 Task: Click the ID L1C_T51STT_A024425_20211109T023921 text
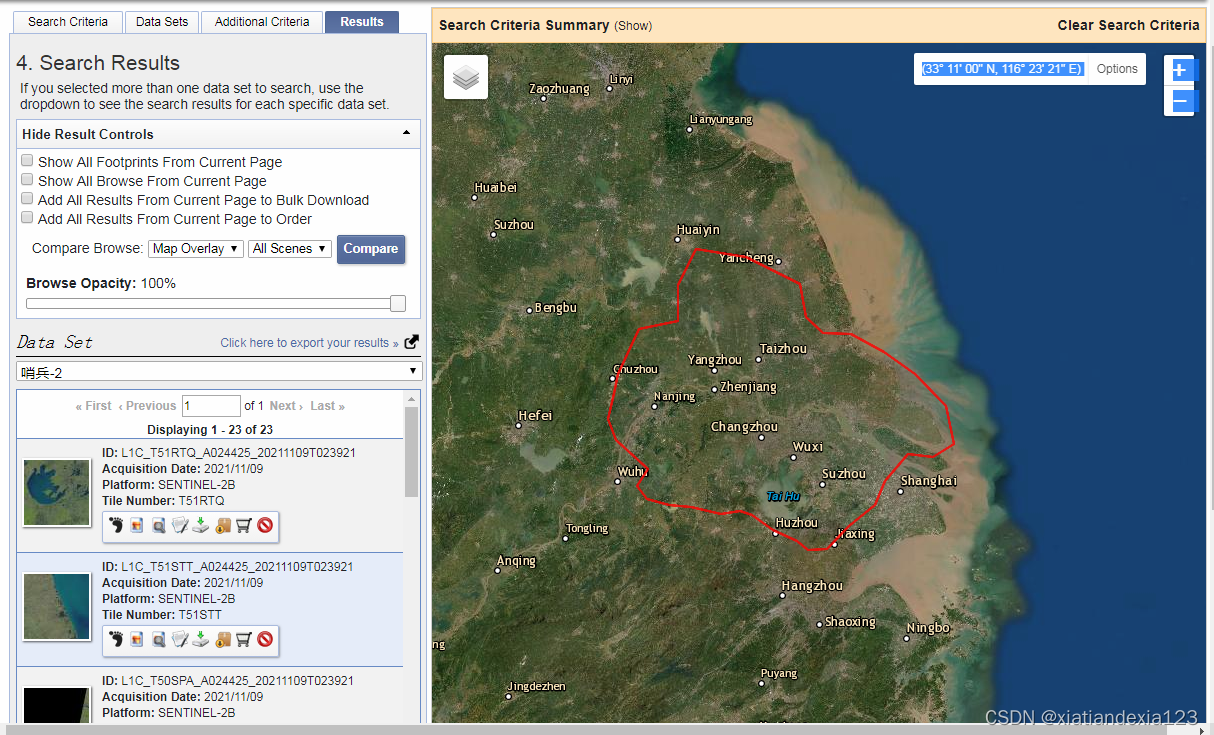point(237,567)
